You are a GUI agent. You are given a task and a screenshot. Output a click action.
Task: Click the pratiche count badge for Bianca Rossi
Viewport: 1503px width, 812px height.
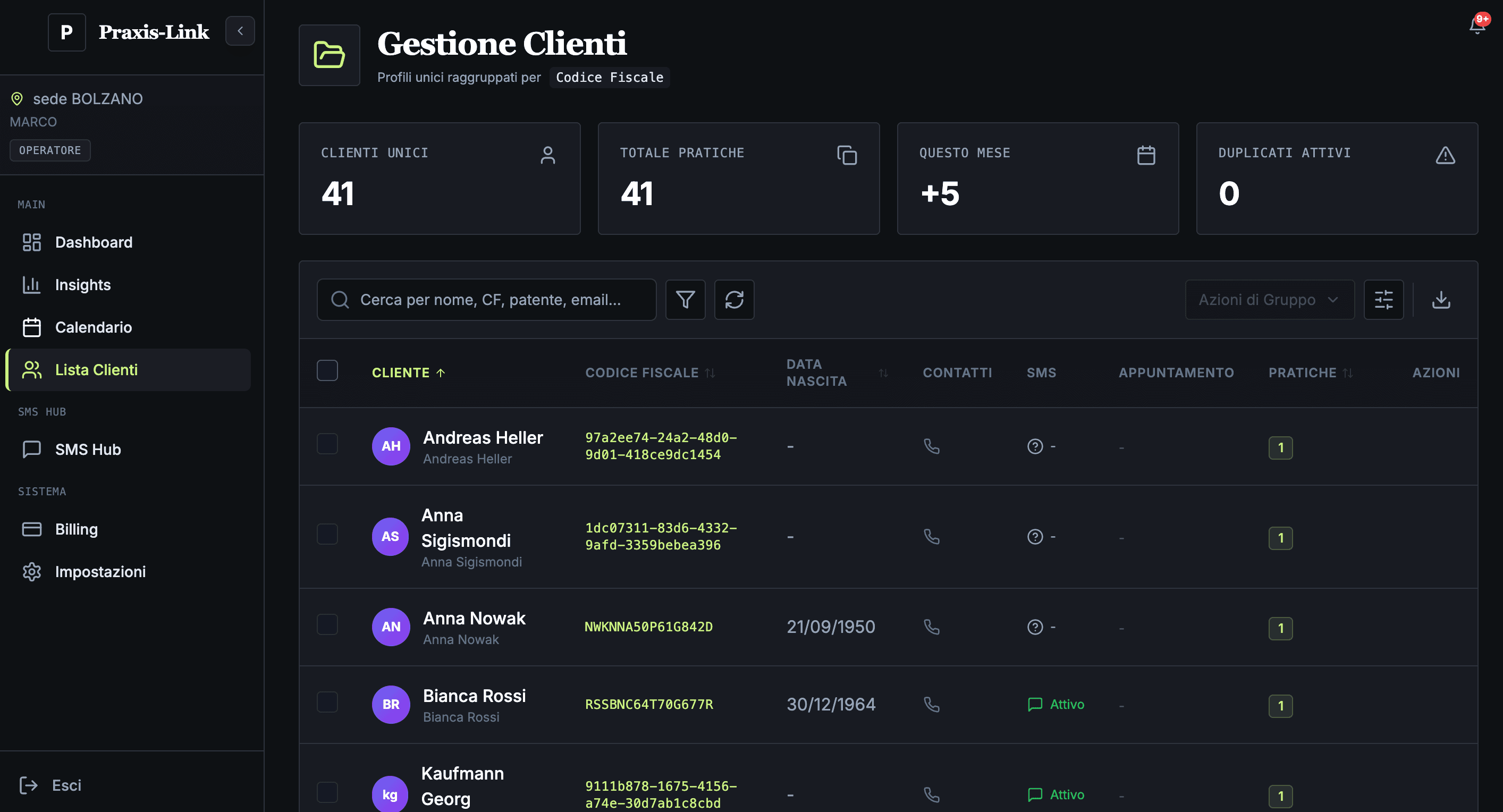(1281, 706)
